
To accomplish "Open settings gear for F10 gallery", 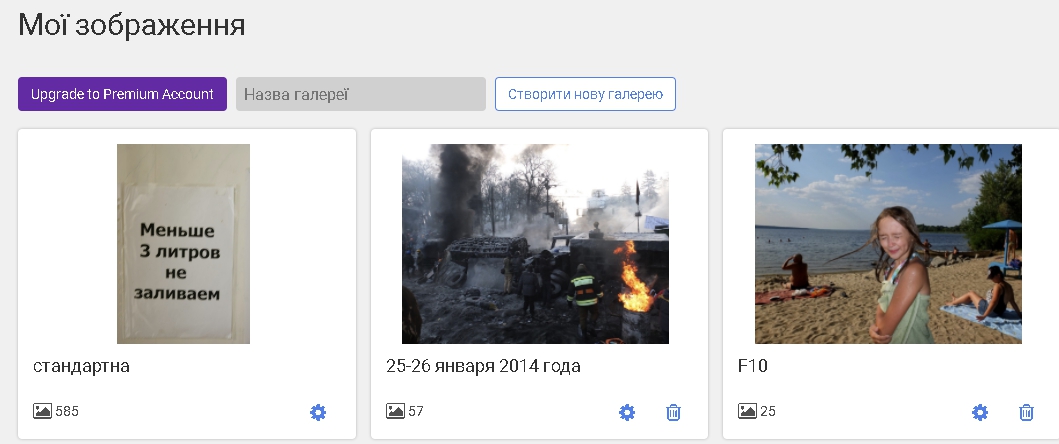I will tap(979, 412).
